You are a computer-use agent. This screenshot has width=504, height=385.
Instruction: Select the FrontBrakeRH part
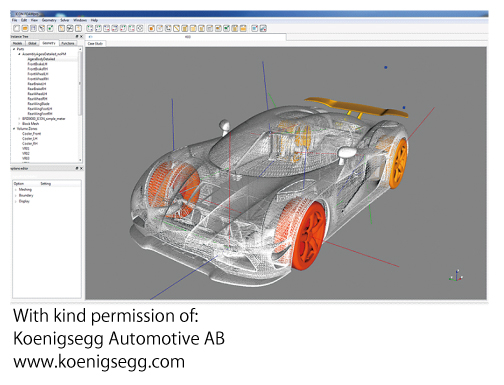(x=38, y=69)
